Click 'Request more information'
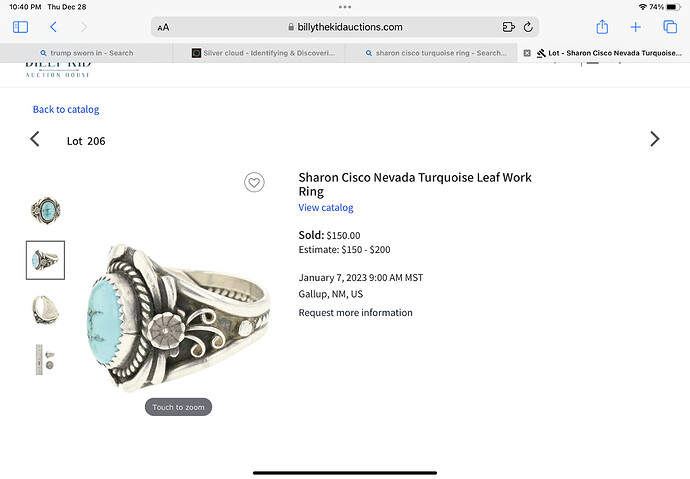Screen dimensions: 690x479 tap(356, 313)
